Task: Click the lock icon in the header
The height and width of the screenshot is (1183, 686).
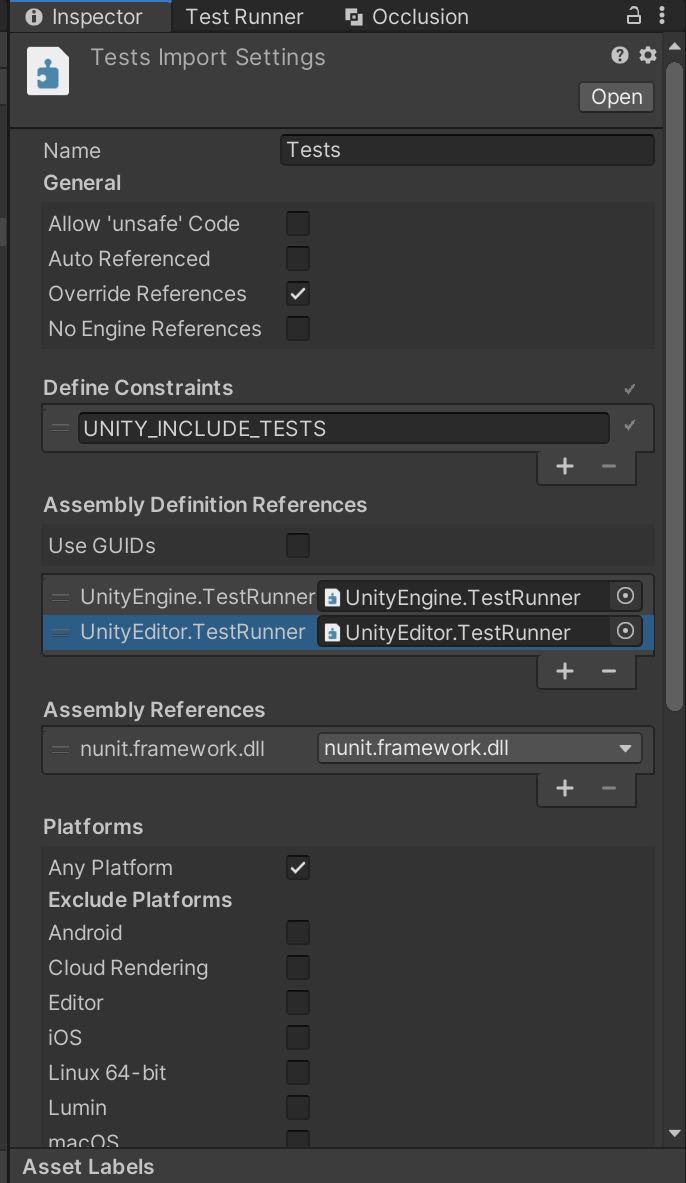Action: pos(634,16)
